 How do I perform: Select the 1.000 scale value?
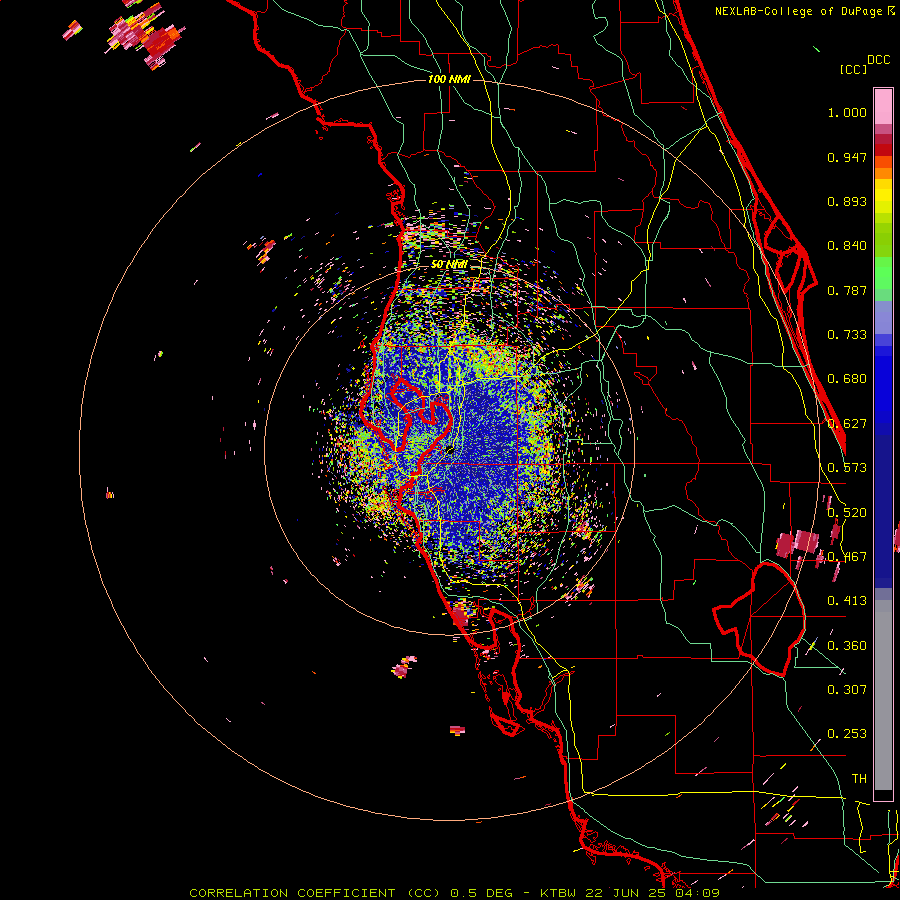click(x=847, y=113)
